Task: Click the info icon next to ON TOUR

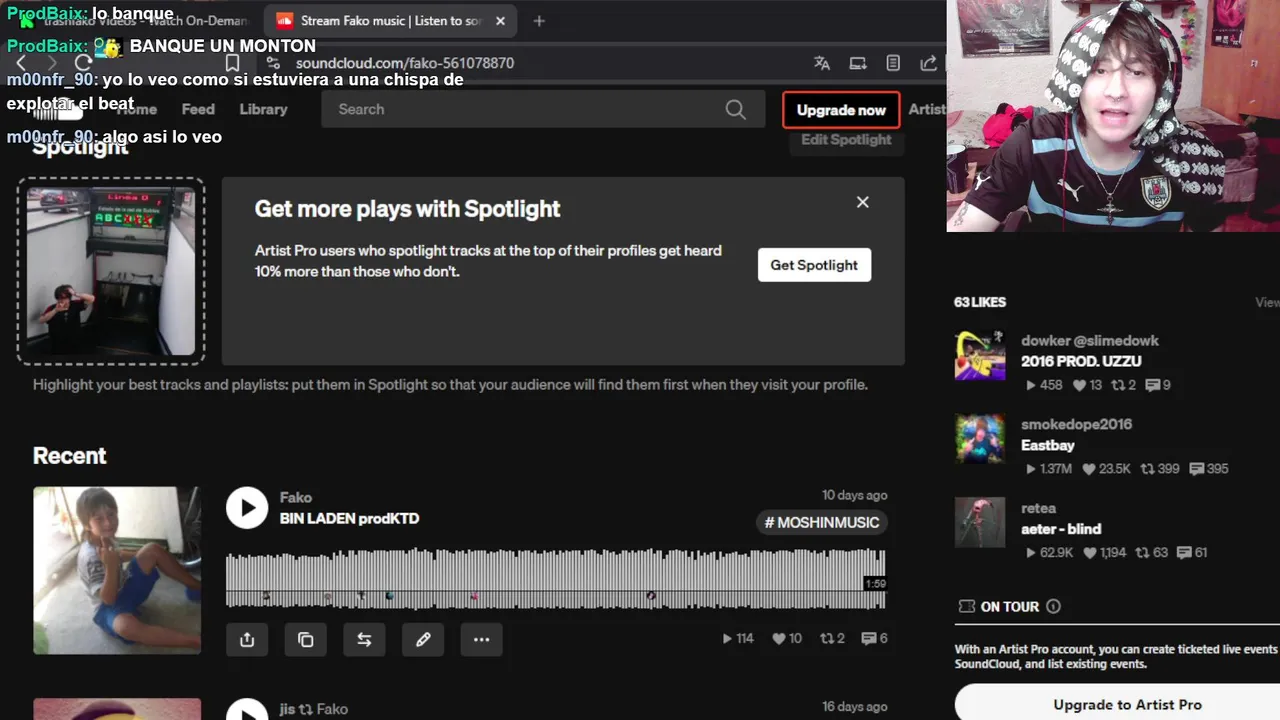Action: pos(1053,606)
